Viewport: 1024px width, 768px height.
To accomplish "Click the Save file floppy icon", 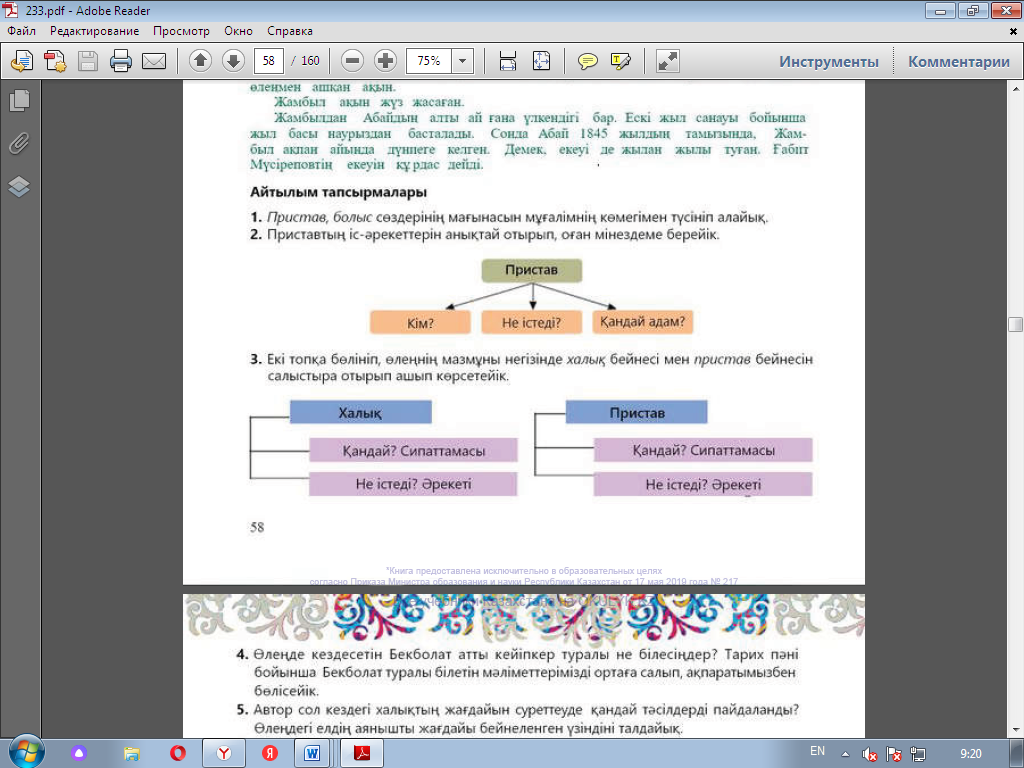I will [88, 61].
